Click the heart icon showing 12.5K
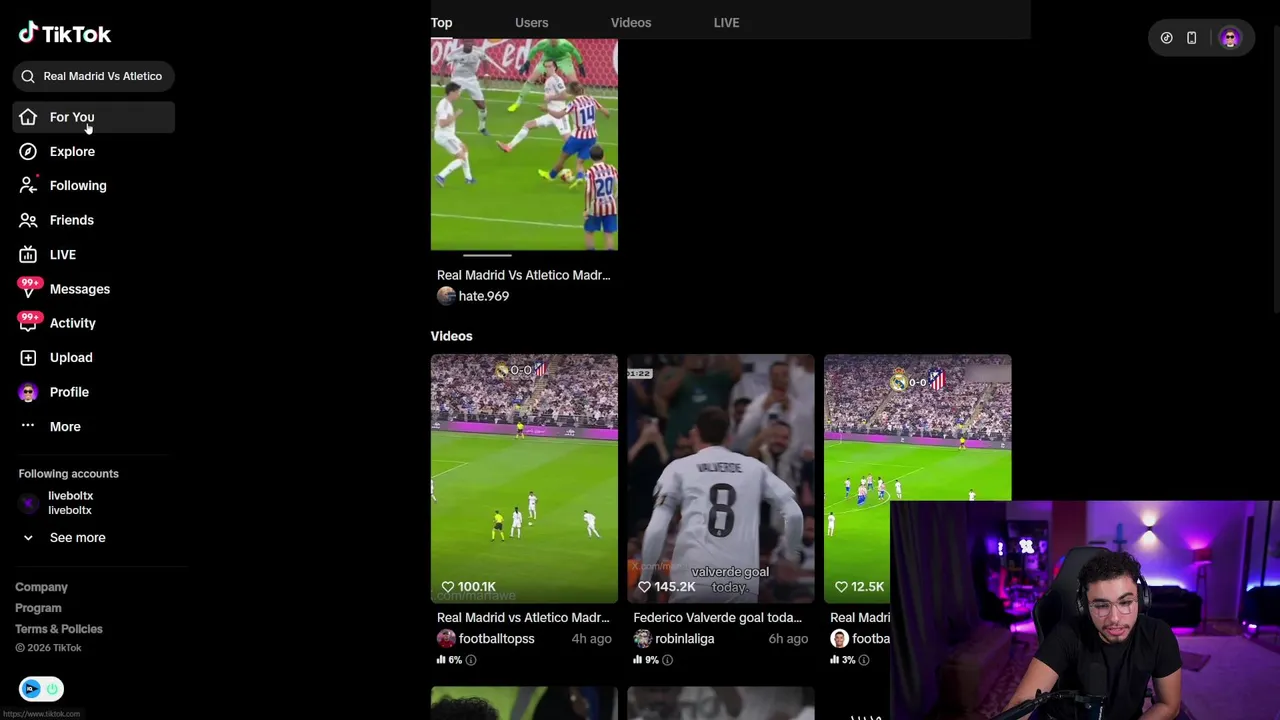 (x=841, y=587)
